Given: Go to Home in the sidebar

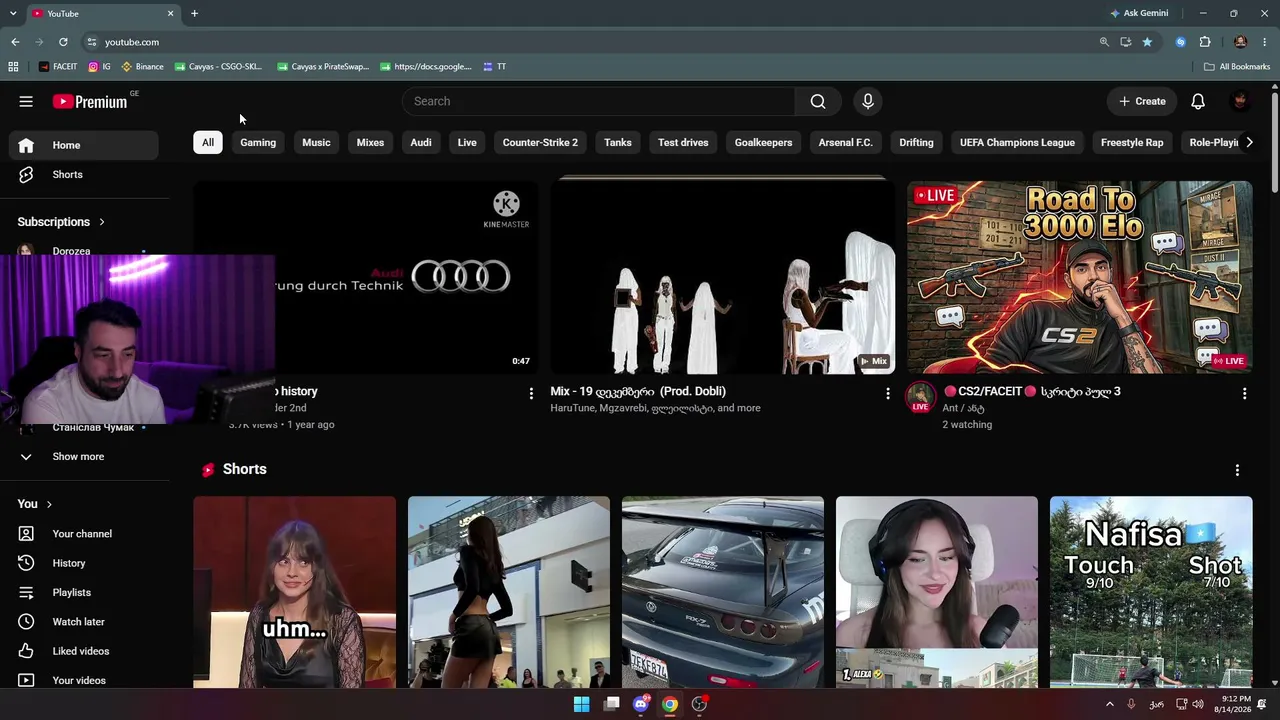Looking at the screenshot, I should point(84,145).
